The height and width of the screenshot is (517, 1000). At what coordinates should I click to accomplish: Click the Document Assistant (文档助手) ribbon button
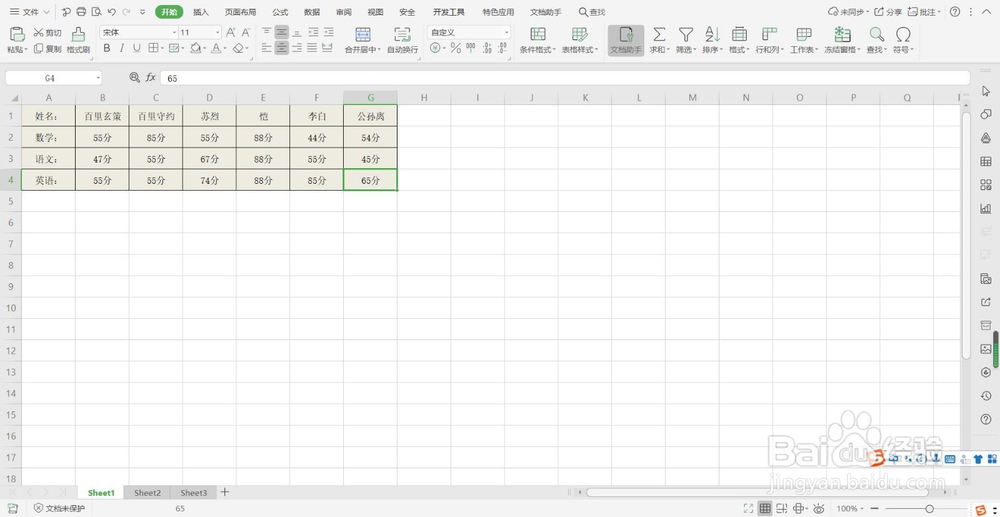626,40
